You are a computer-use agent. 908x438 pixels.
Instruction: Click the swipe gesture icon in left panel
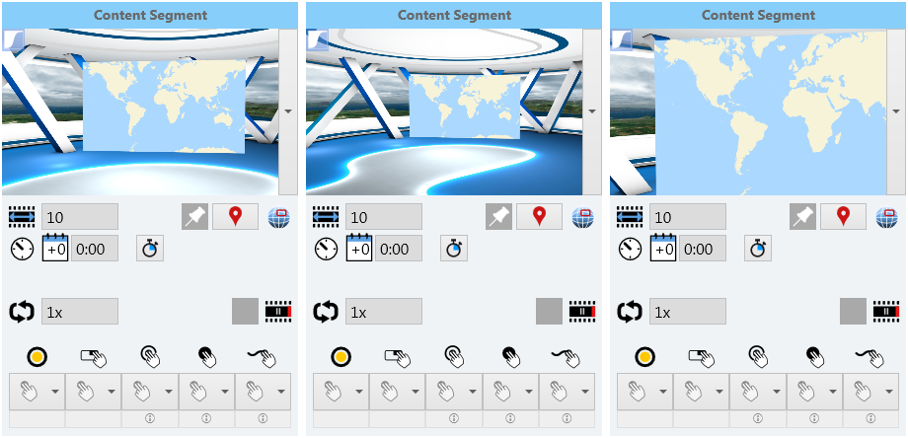coord(93,358)
